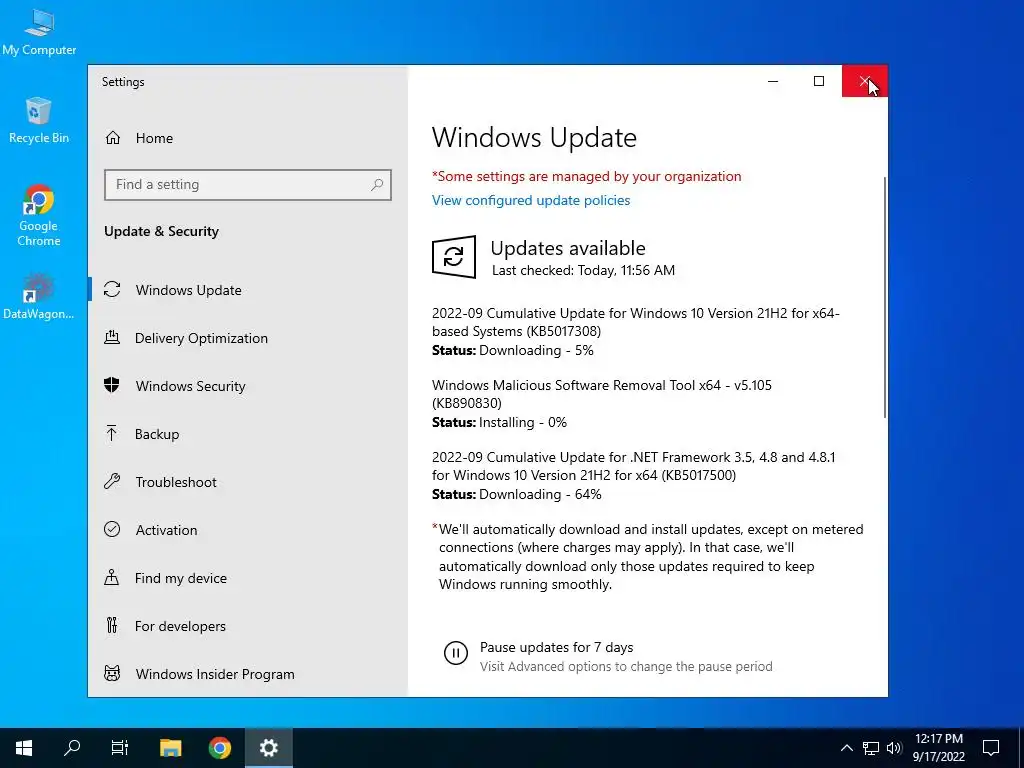Launch Chrome from the taskbar
This screenshot has width=1024, height=768.
pyautogui.click(x=220, y=748)
